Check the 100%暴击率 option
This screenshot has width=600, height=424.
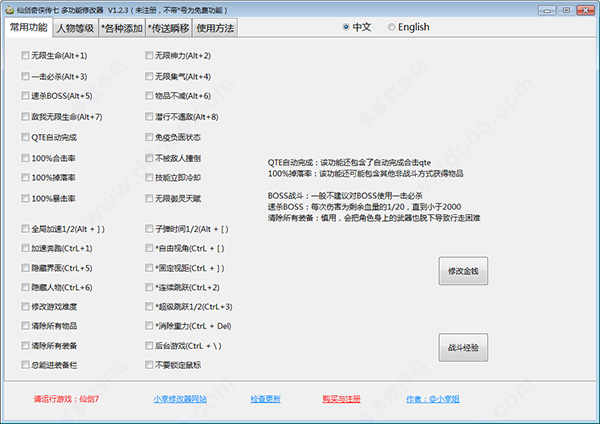coord(25,199)
